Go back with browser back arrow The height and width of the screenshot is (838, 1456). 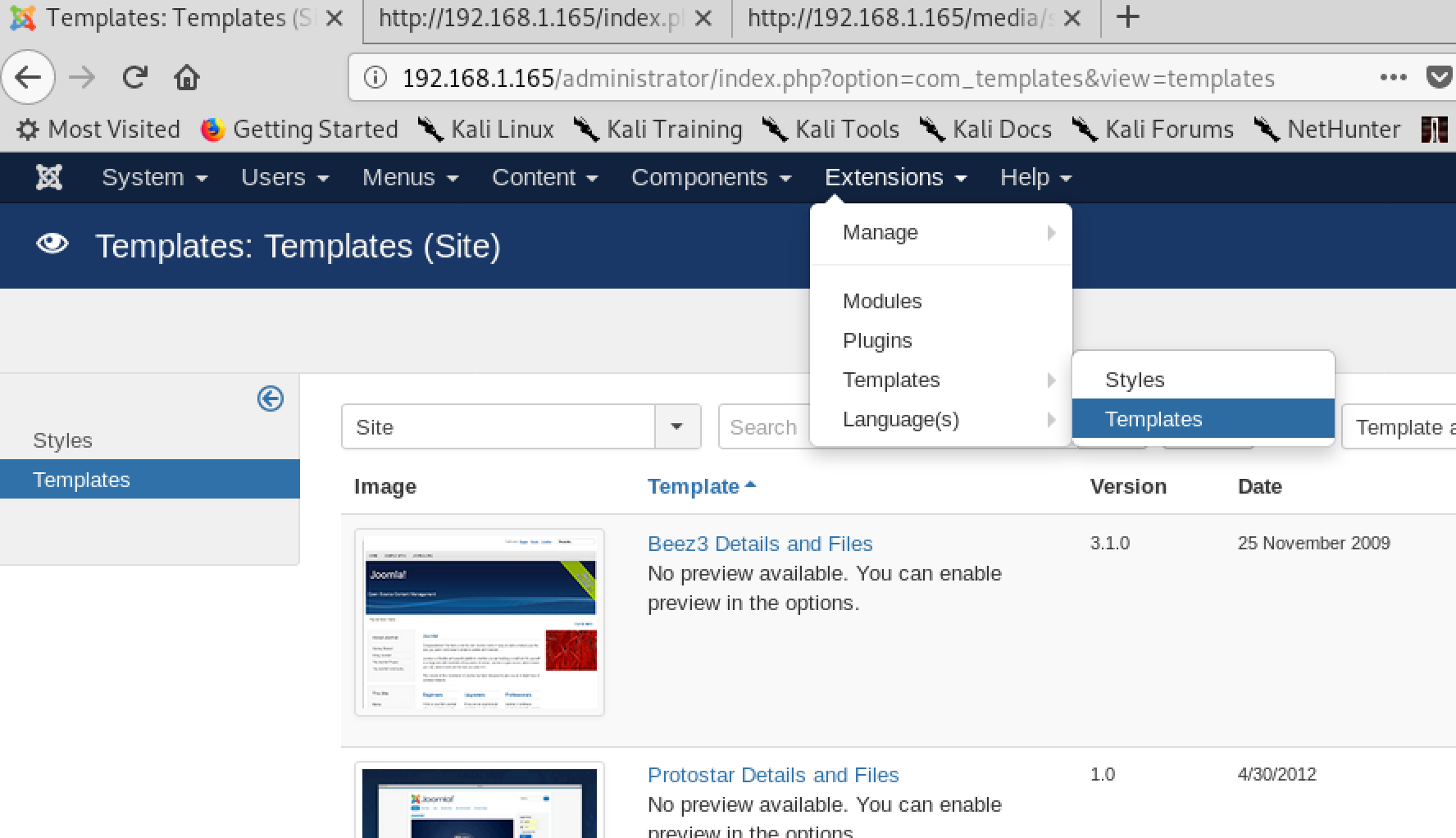tap(28, 78)
